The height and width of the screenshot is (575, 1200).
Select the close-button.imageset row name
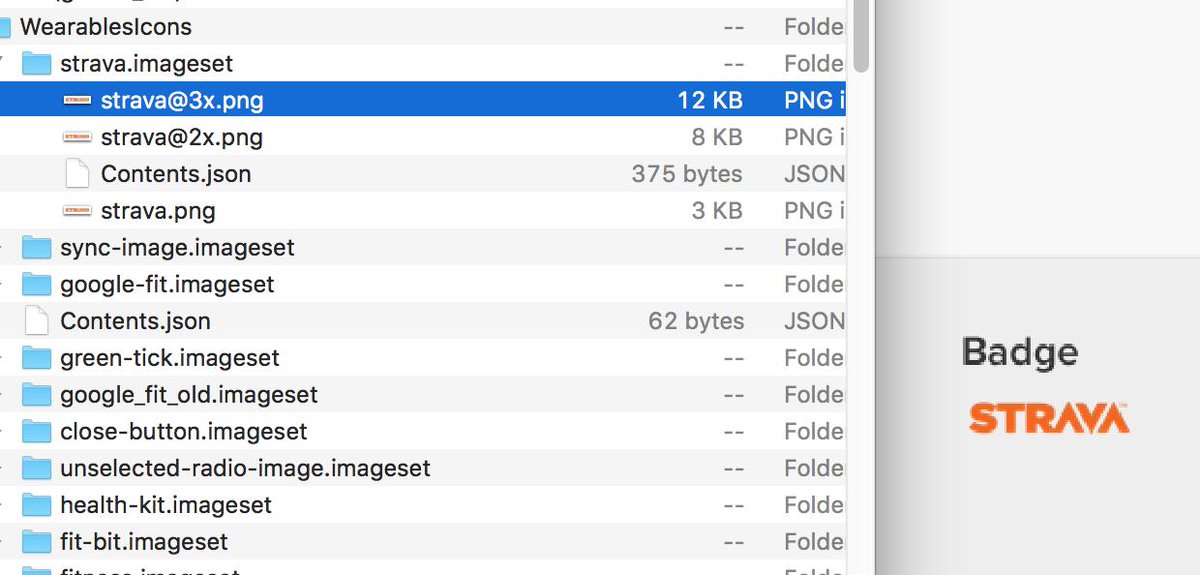click(x=184, y=431)
